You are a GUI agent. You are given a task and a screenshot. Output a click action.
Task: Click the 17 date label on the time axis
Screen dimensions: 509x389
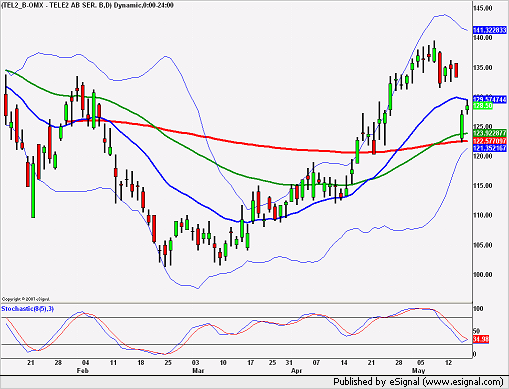tap(250, 363)
